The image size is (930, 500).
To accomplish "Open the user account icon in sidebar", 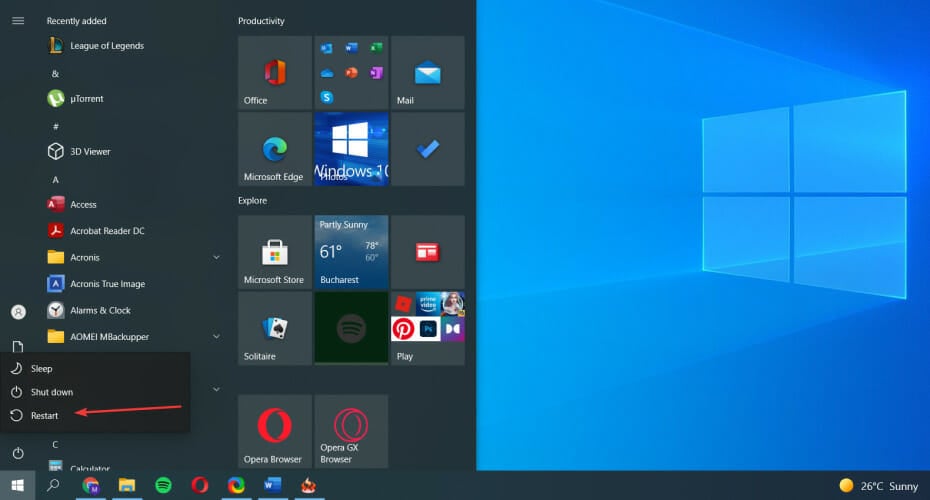I will pos(18,312).
